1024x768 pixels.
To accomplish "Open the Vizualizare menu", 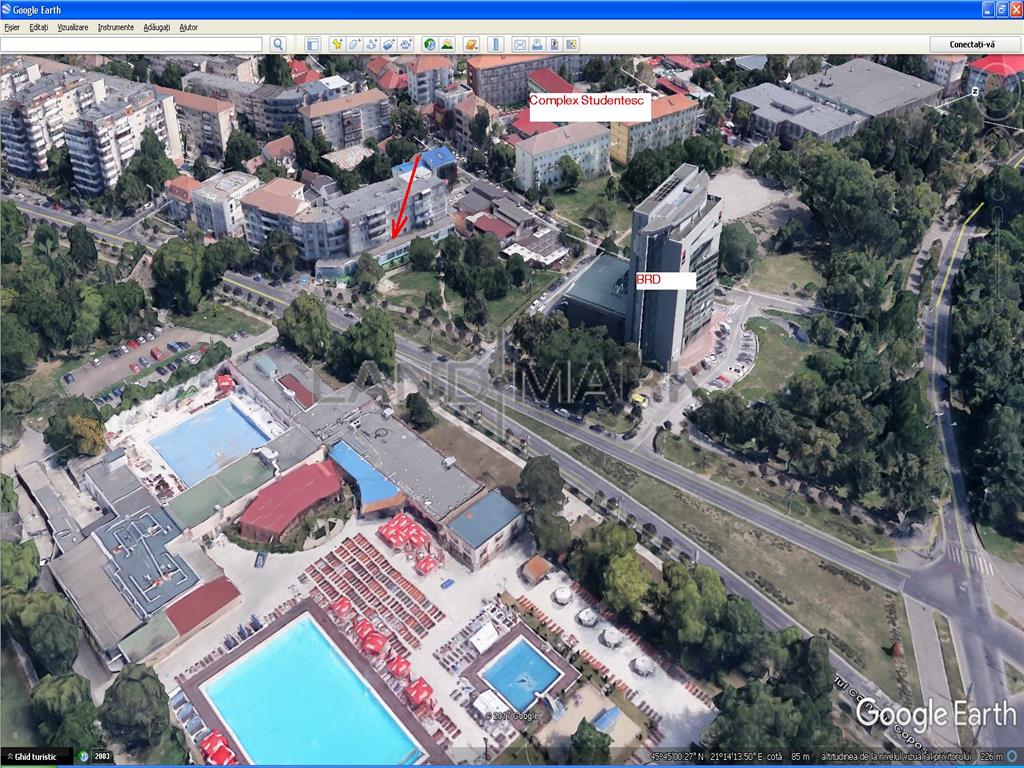I will coord(72,27).
